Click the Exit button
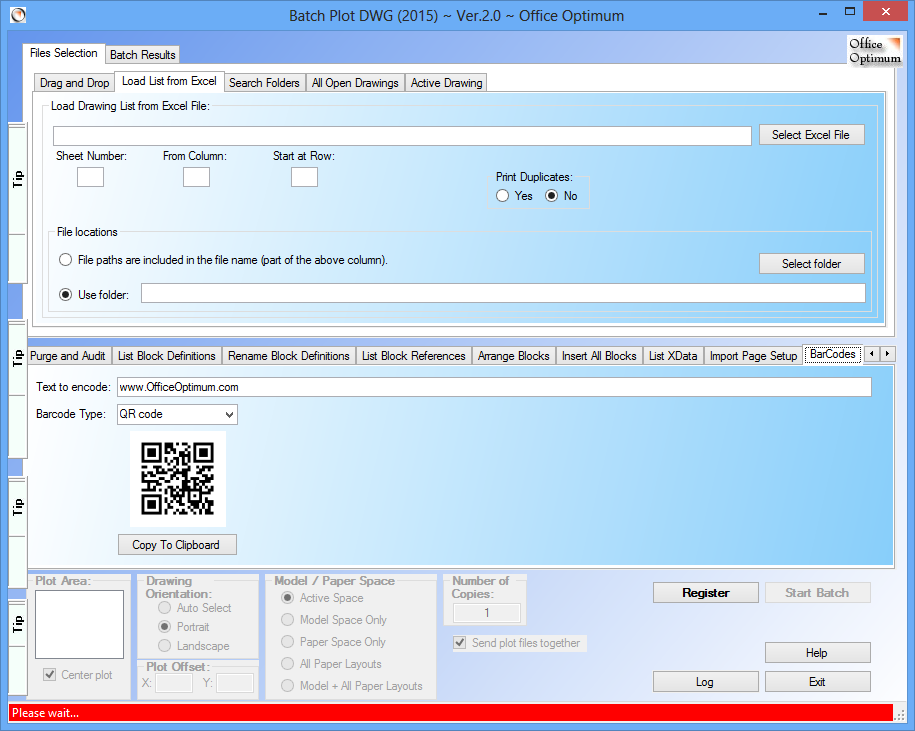Screen dimensions: 915x731 point(817,682)
